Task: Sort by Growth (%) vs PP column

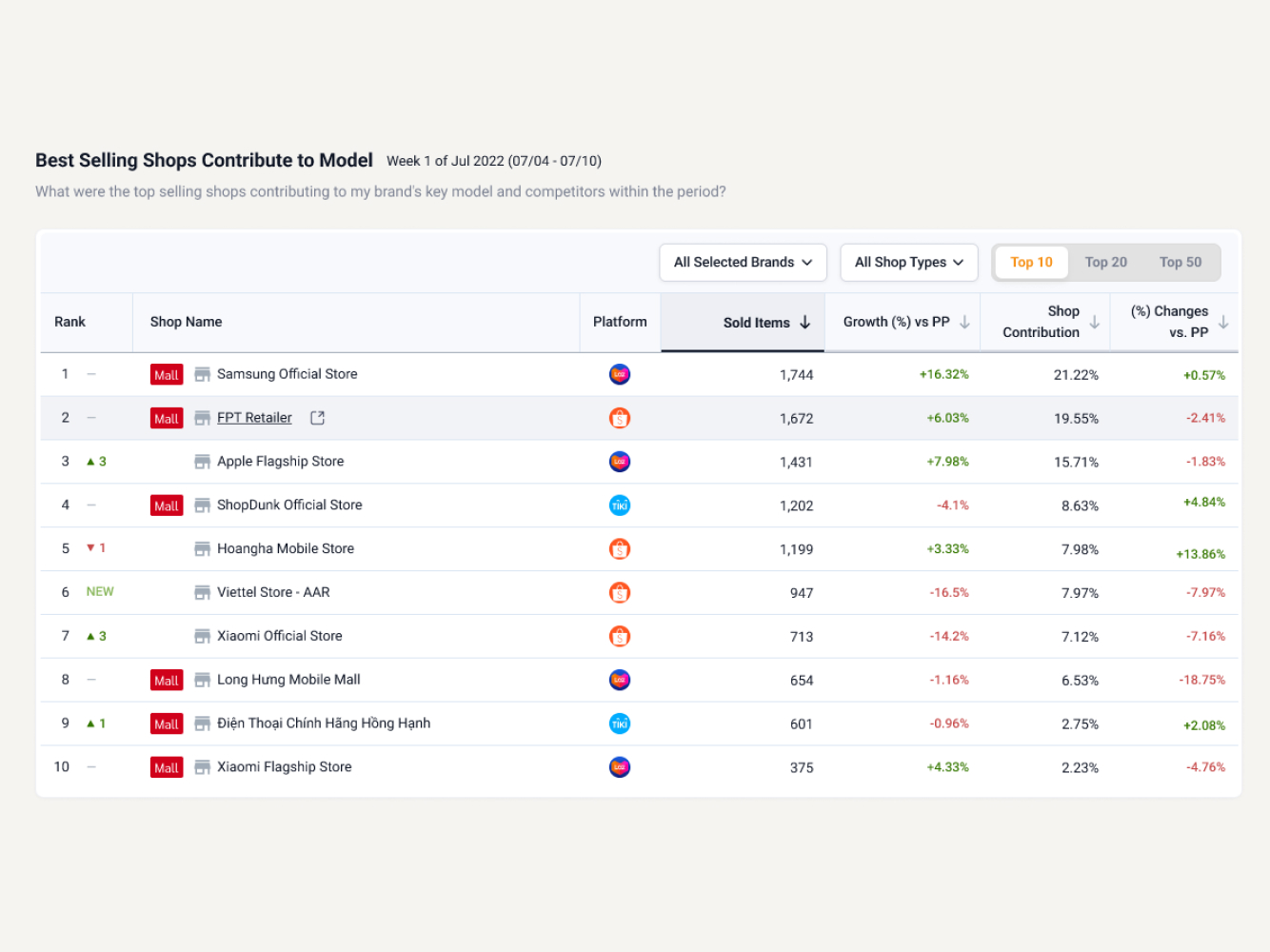Action: coord(964,323)
